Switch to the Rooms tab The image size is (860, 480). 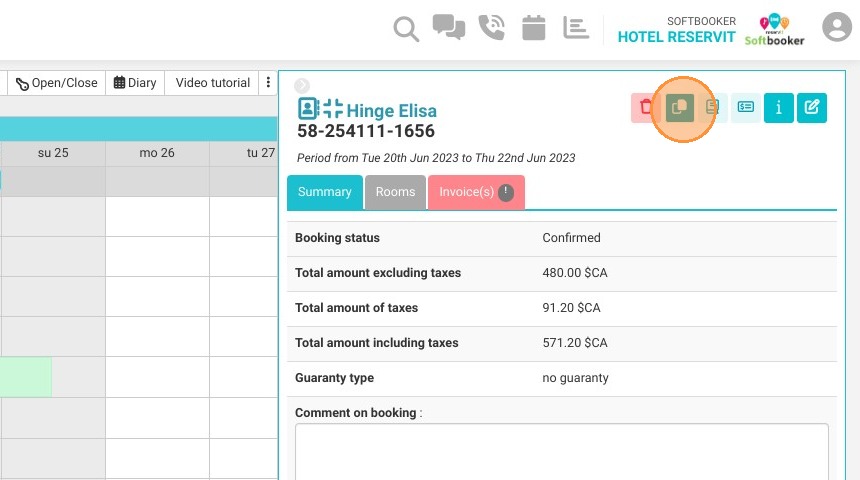395,192
